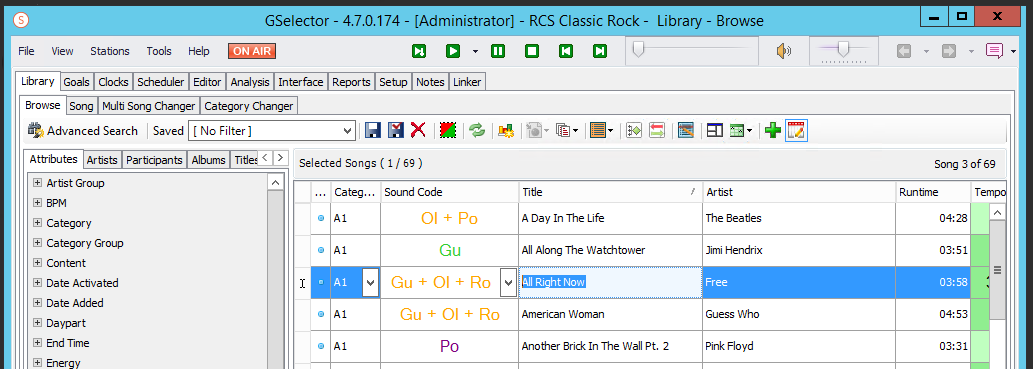The width and height of the screenshot is (1033, 369).
Task: Click the tree with green diamond icon
Action: [634, 130]
